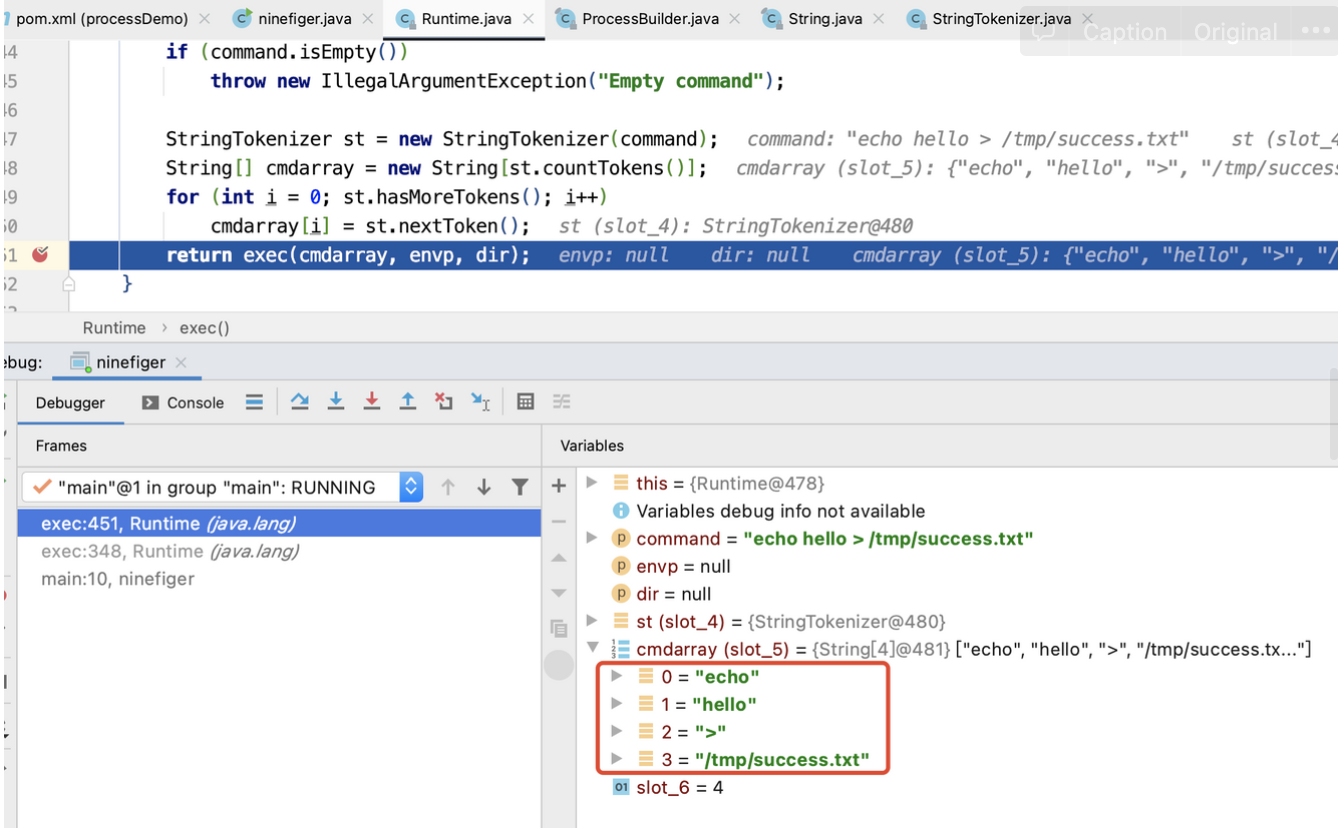Click the Step Out icon

tap(408, 402)
